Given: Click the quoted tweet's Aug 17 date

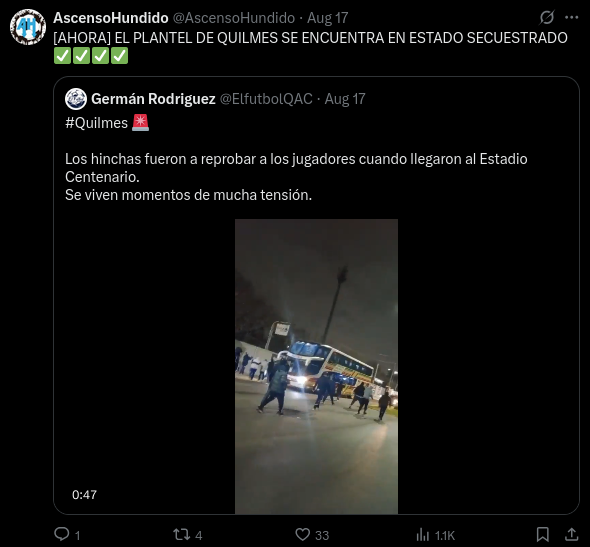Looking at the screenshot, I should (x=345, y=99).
